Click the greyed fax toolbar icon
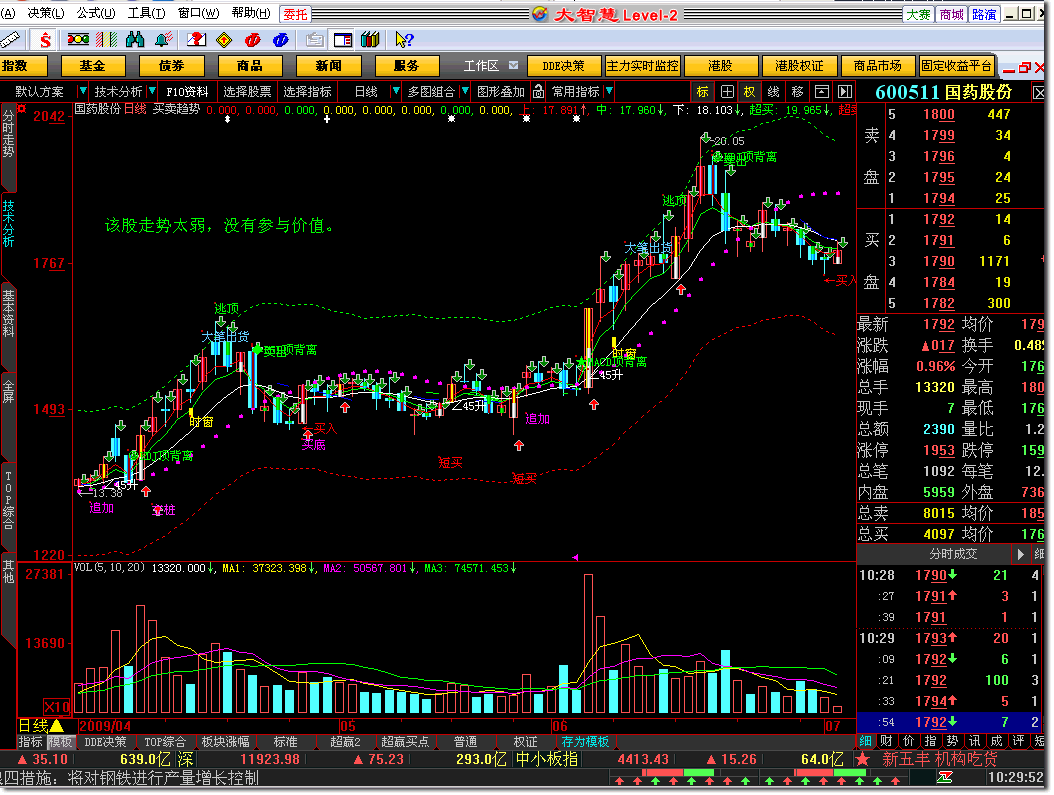The width and height of the screenshot is (1054, 795). [314, 40]
